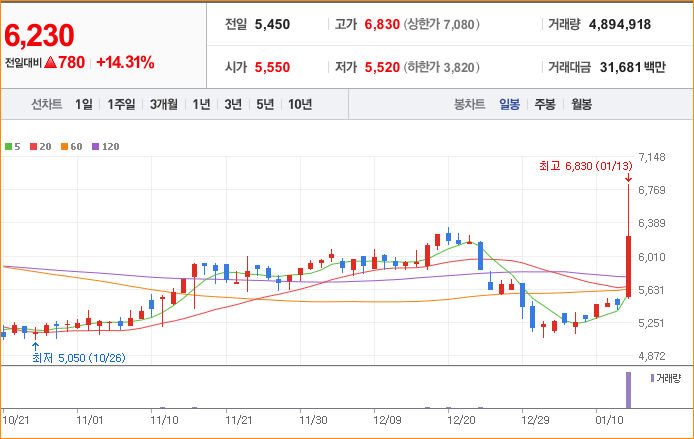Click the 11/21 date axis label

point(239,420)
